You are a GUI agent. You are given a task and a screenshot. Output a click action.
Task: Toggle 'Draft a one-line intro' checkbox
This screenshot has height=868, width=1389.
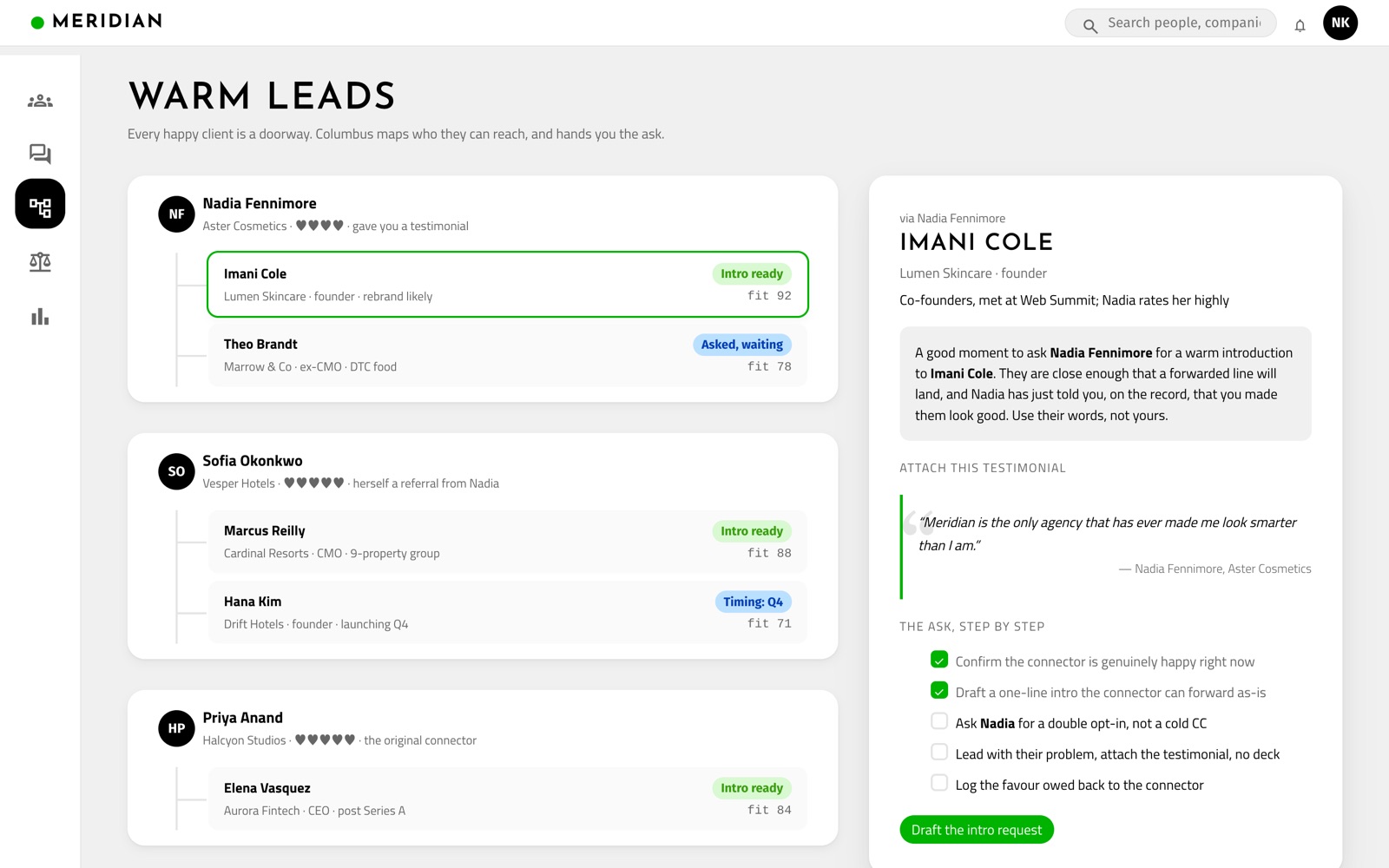(939, 691)
